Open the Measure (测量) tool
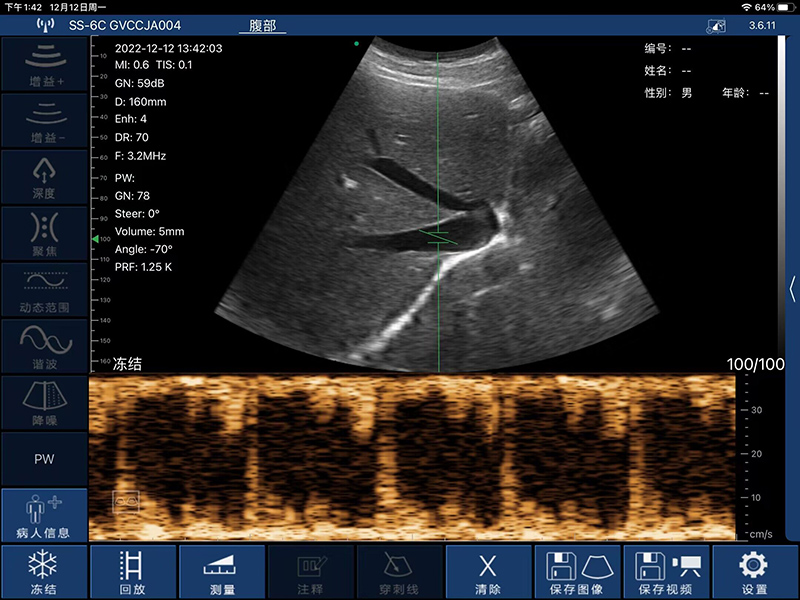 222,573
